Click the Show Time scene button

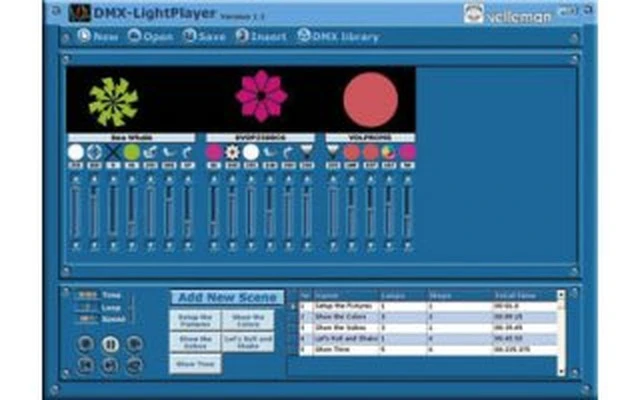tap(195, 364)
